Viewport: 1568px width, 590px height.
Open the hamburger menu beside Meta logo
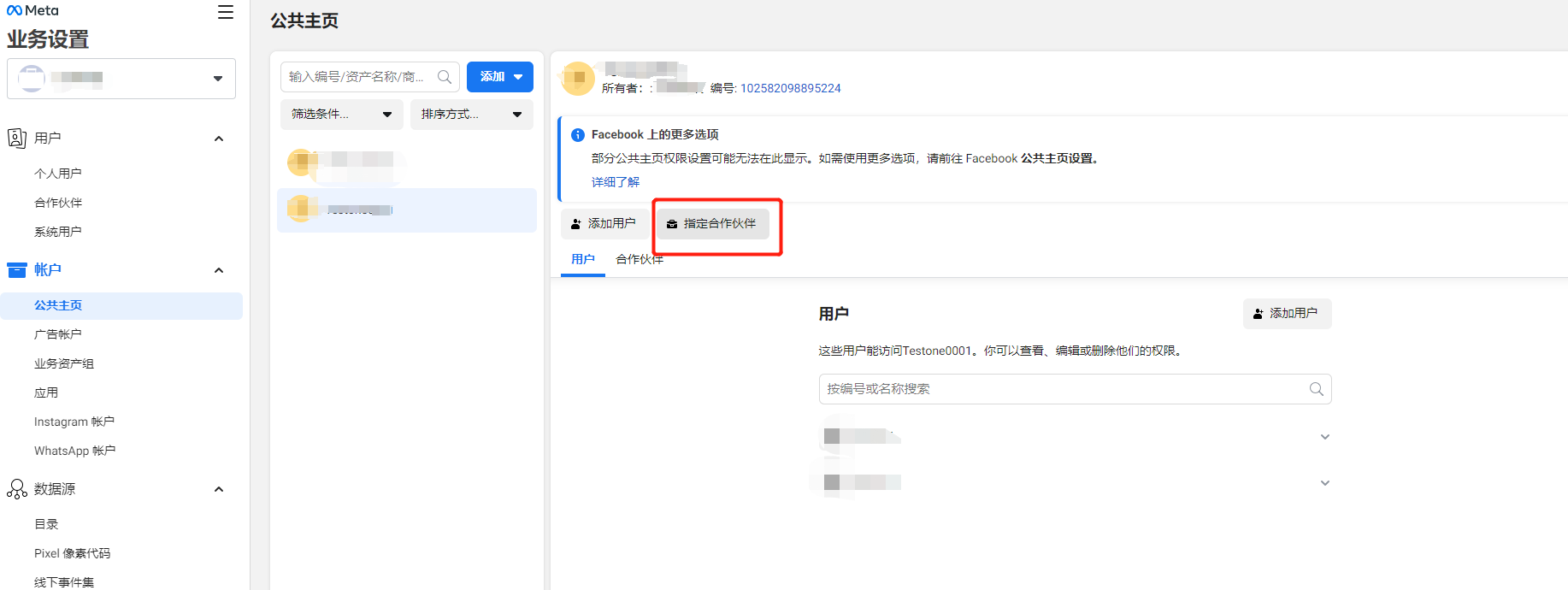(x=226, y=12)
